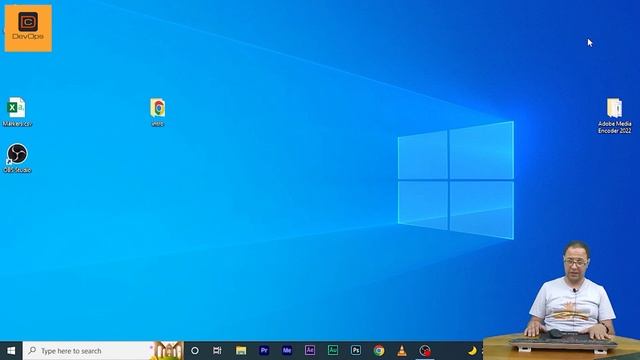Select the OBS Studio desktop shortcut
The width and height of the screenshot is (640, 360).
click(17, 158)
